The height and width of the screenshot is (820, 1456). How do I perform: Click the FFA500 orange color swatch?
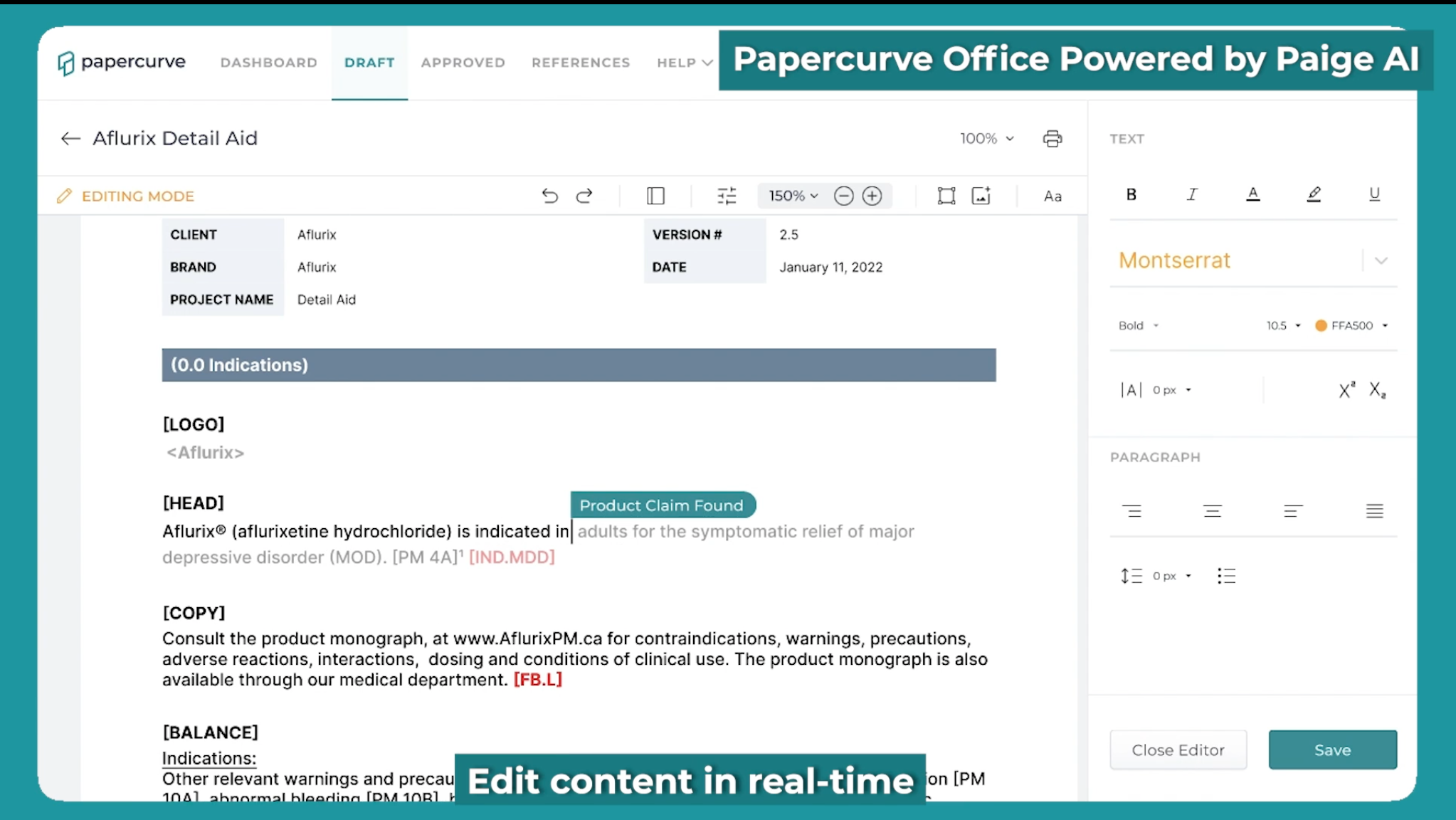[x=1321, y=325]
